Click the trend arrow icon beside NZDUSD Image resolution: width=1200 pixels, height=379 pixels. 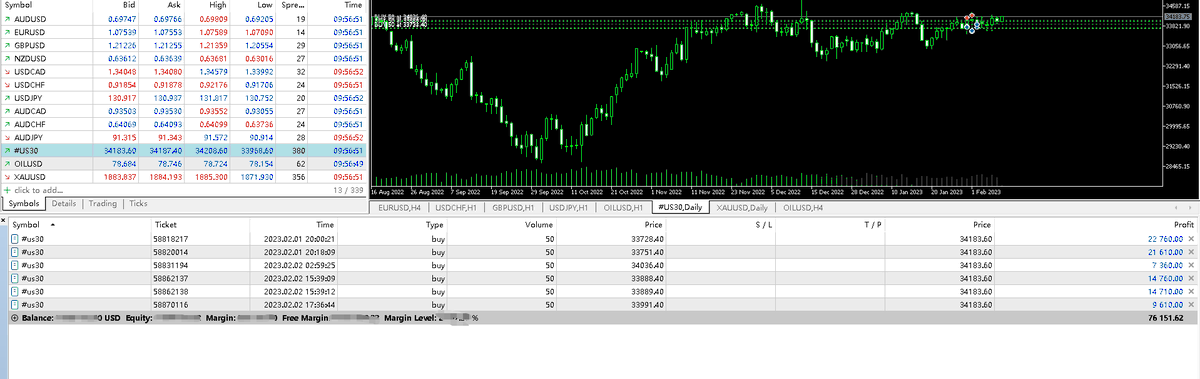click(x=7, y=58)
